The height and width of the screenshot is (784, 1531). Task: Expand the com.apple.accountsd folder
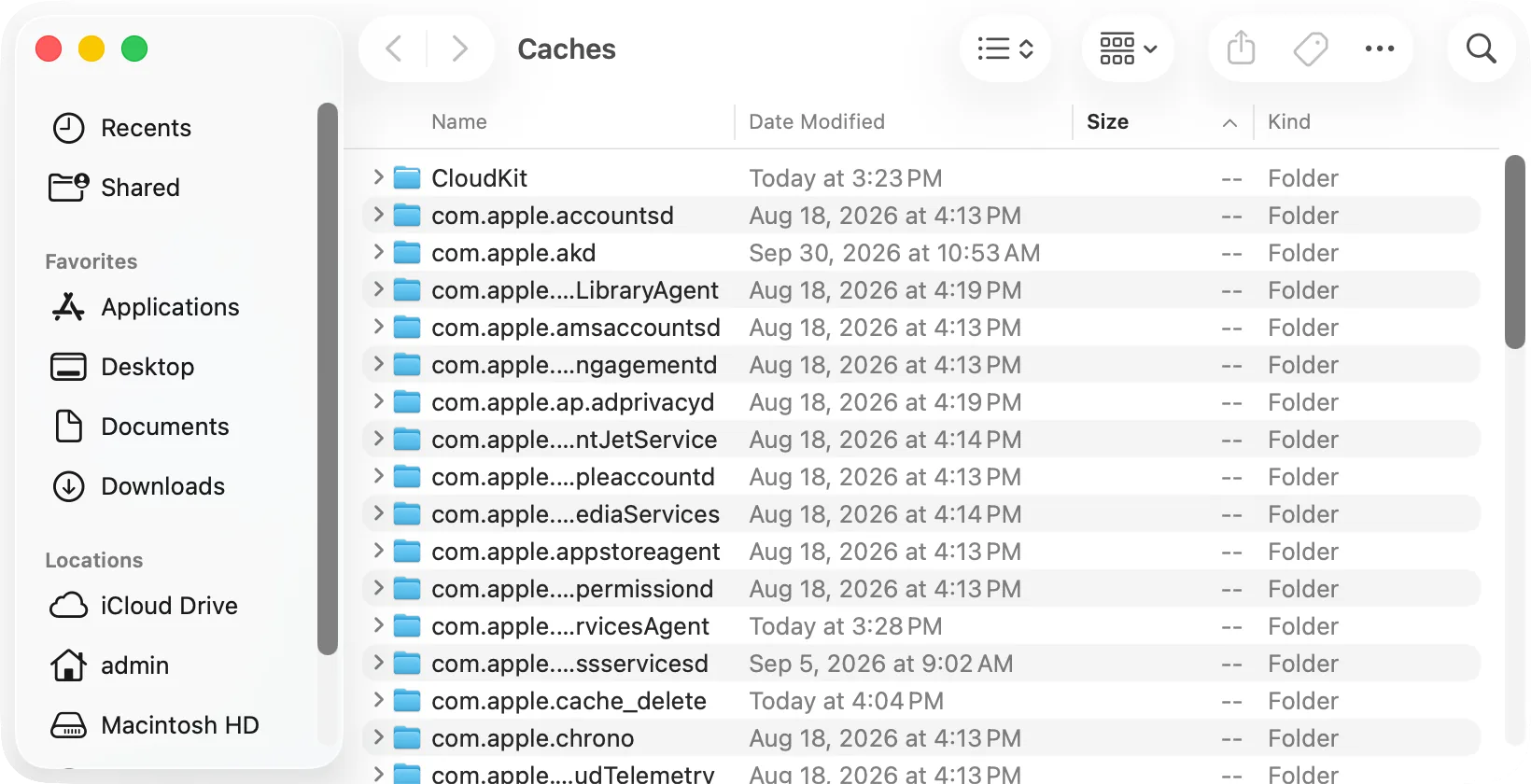tap(378, 215)
